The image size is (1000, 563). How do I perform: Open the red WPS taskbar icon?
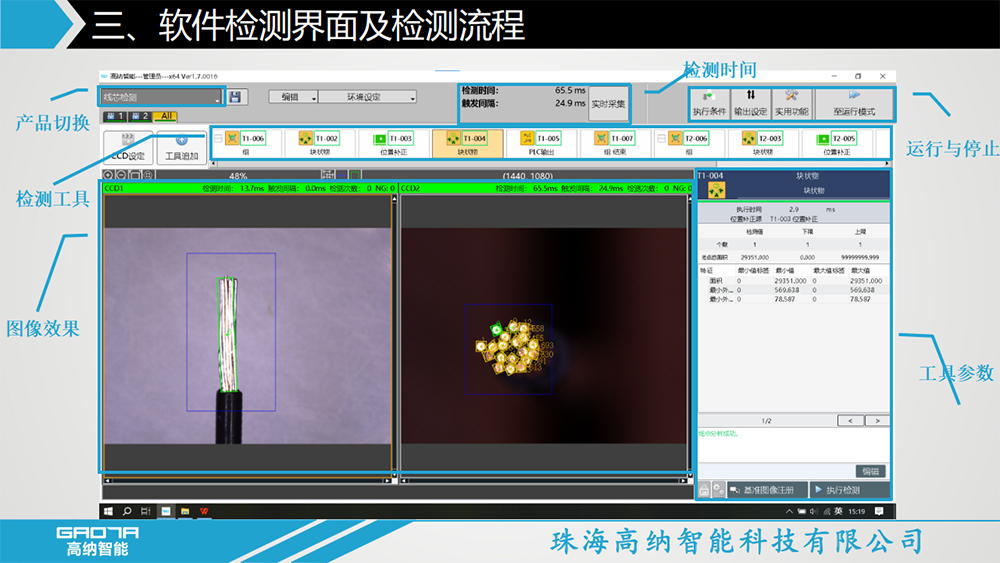204,511
